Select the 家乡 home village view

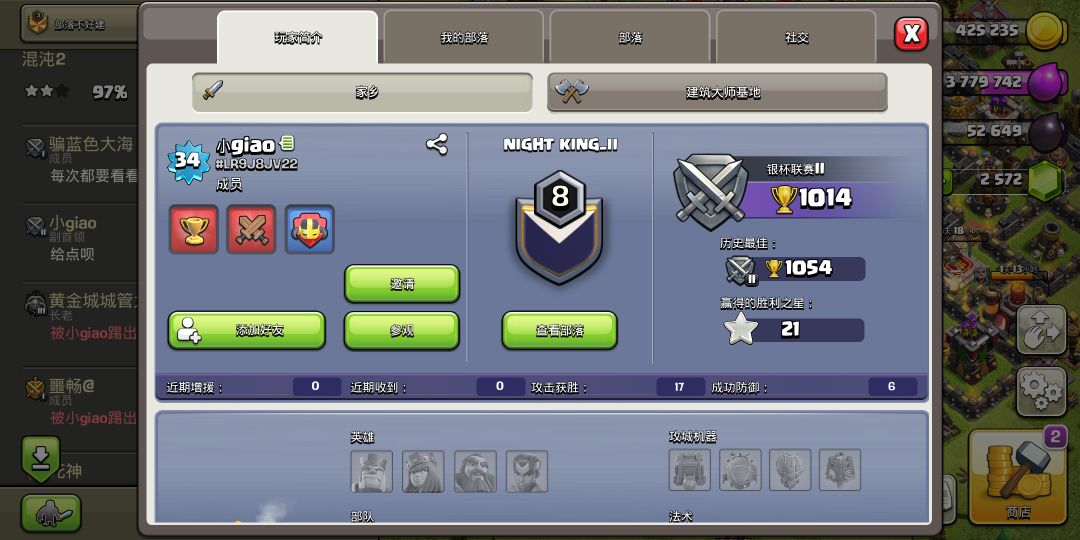[x=362, y=92]
